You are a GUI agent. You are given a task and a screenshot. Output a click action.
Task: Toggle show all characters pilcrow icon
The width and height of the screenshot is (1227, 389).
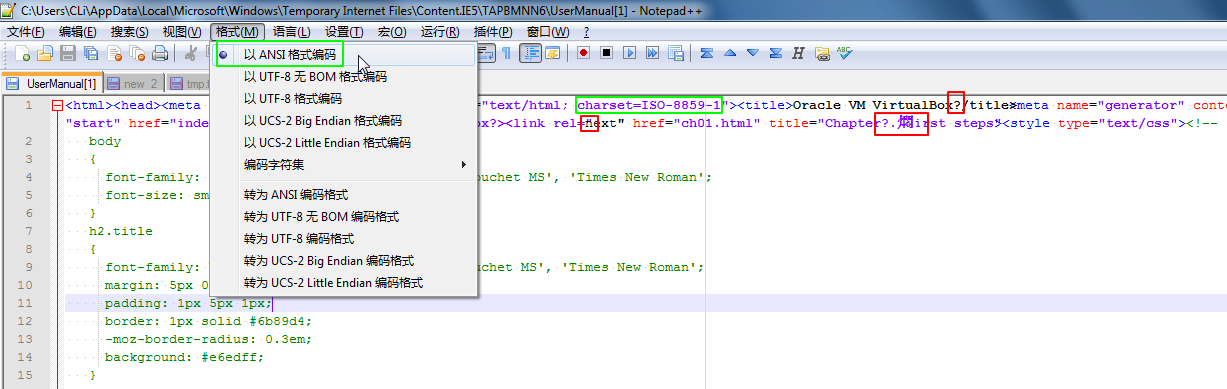507,53
